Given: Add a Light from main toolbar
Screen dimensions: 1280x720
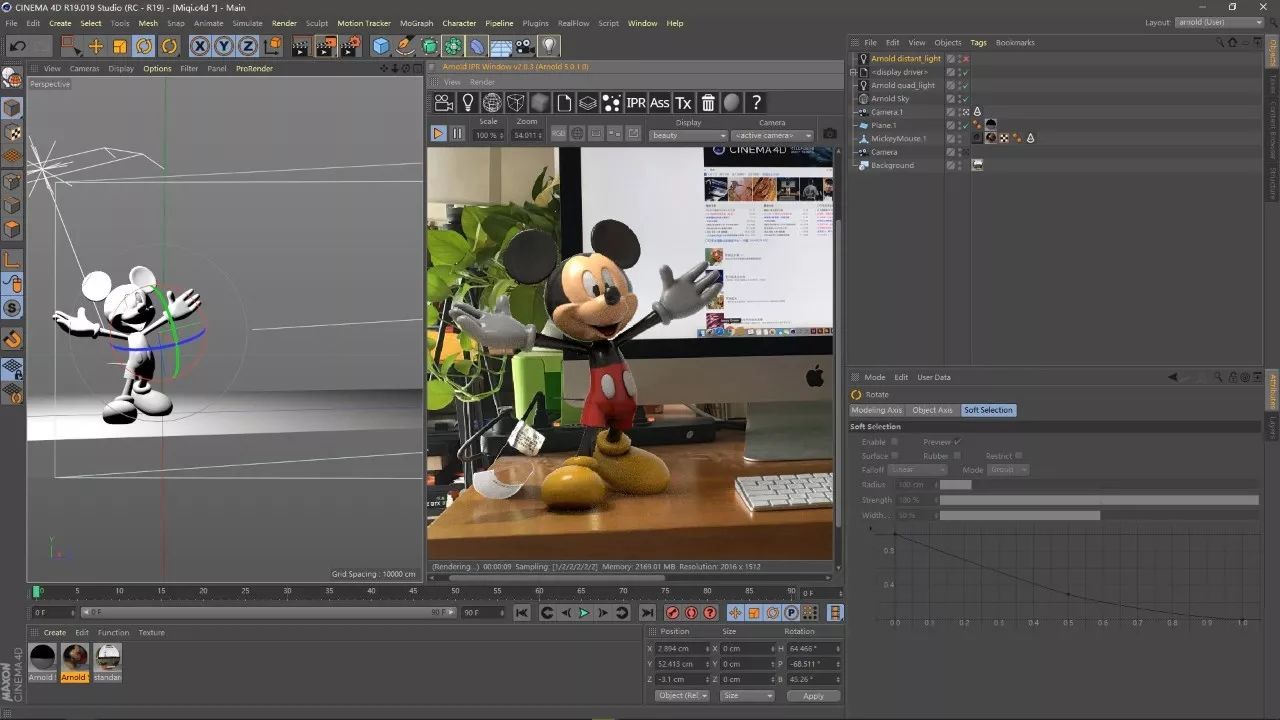Looking at the screenshot, I should pos(549,46).
